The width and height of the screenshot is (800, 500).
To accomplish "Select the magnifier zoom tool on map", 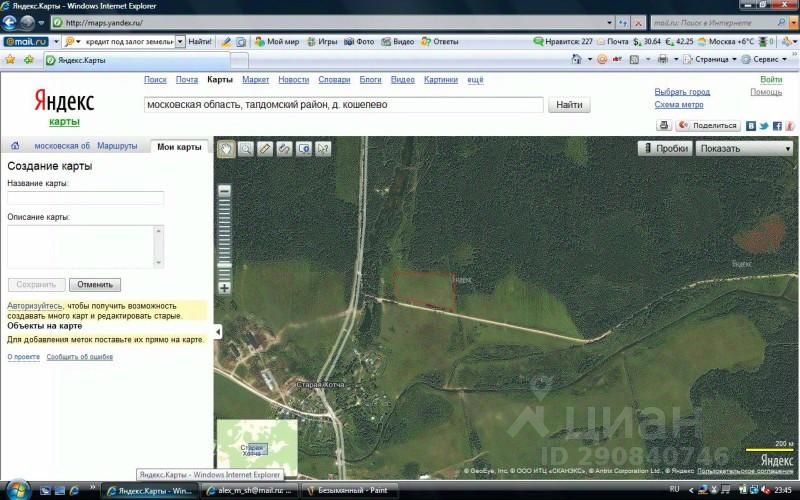I will tap(246, 148).
